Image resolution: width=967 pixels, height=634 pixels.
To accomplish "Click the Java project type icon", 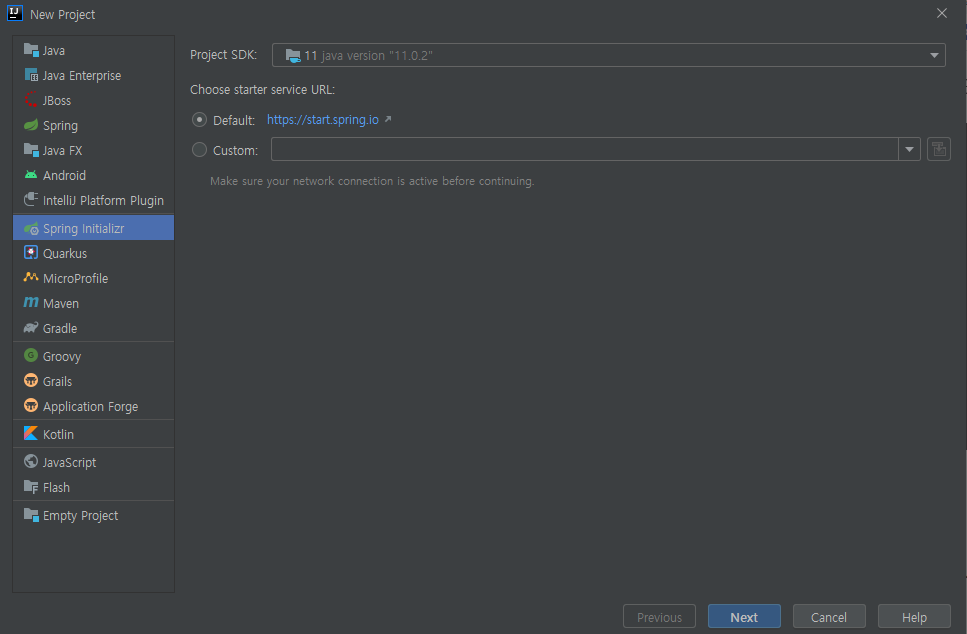I will tap(31, 50).
